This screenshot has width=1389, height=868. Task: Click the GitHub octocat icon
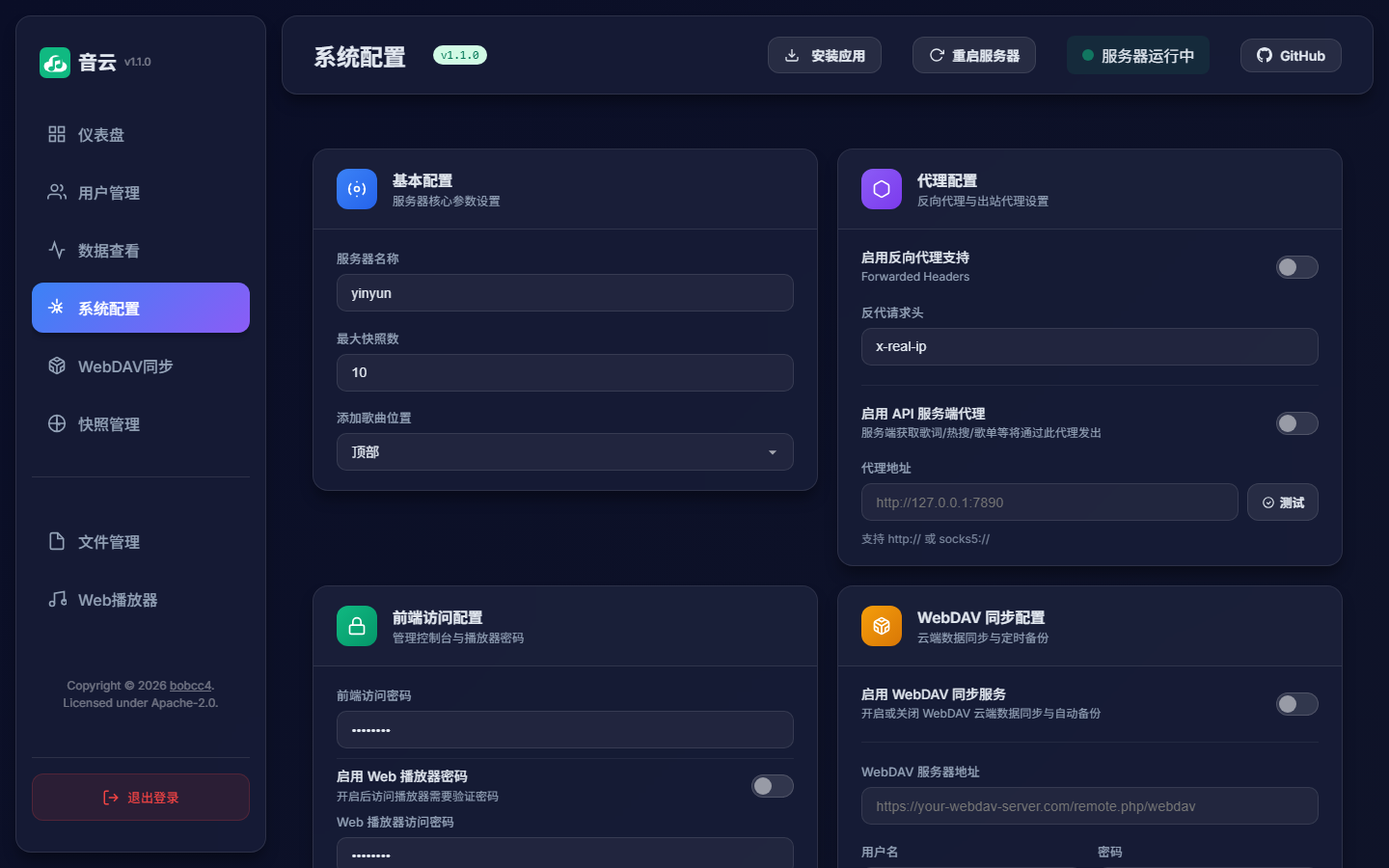coord(1265,55)
